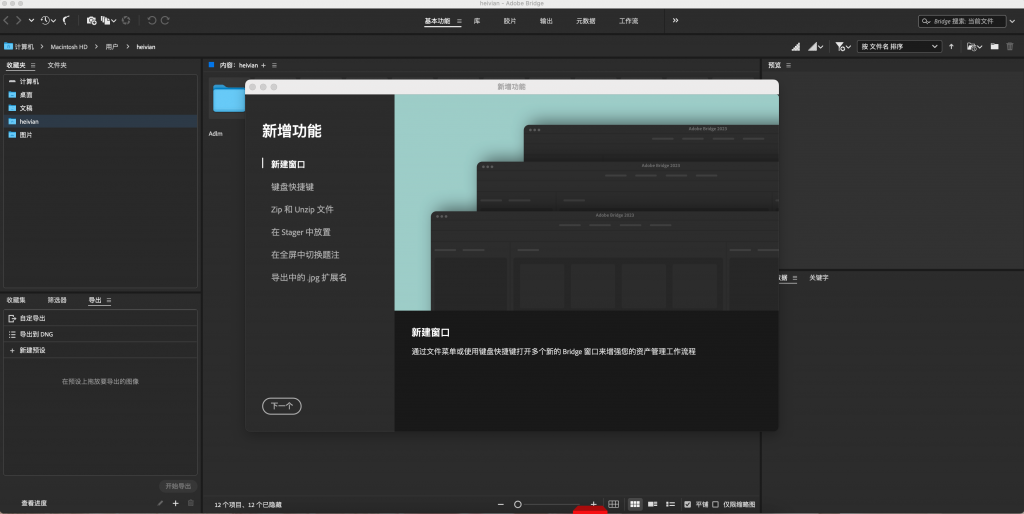Click Macintosh HD in the path bar

[x=69, y=46]
